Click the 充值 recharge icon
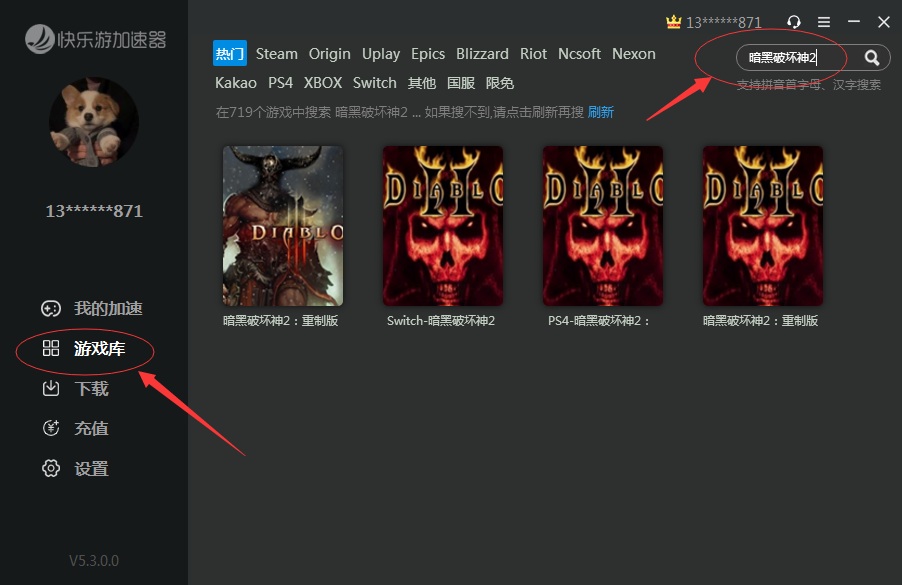Viewport: 902px width, 585px height. coord(51,428)
